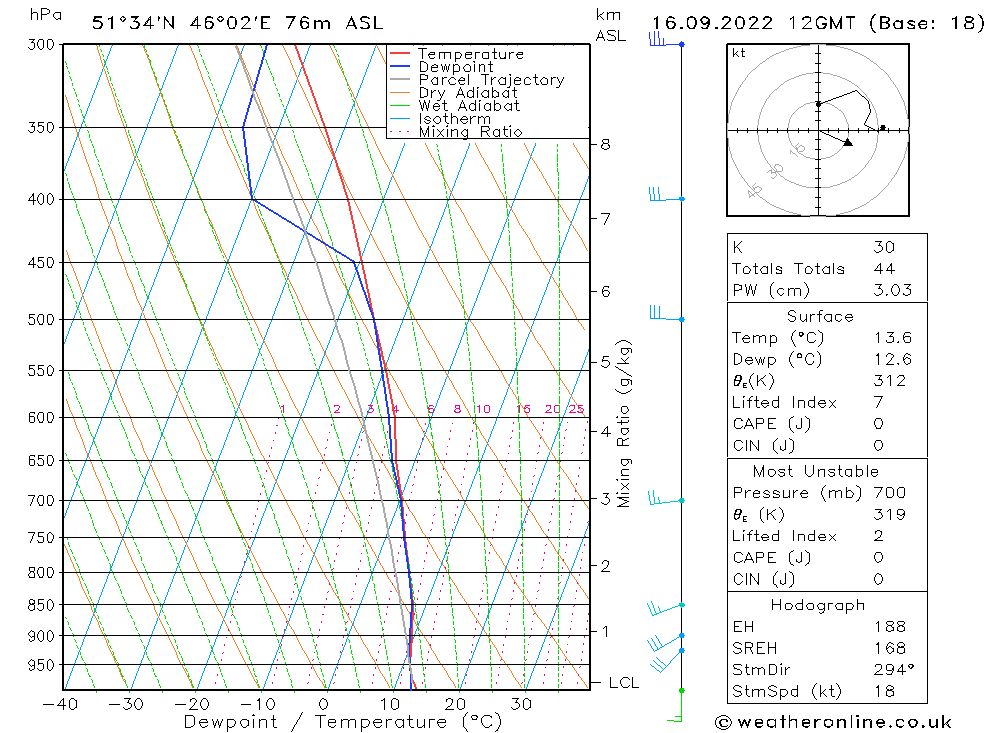Image resolution: width=1000 pixels, height=733 pixels.
Task: Click the red Temperature legend line
Action: point(400,54)
